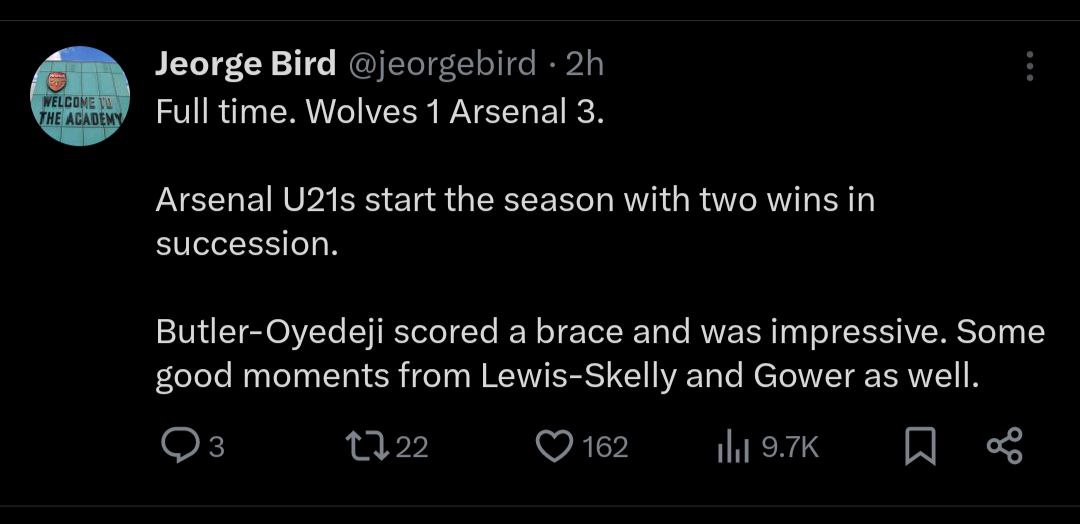This screenshot has width=1080, height=524.
Task: Open Jeorge Bird's profile via display name
Action: coord(245,64)
